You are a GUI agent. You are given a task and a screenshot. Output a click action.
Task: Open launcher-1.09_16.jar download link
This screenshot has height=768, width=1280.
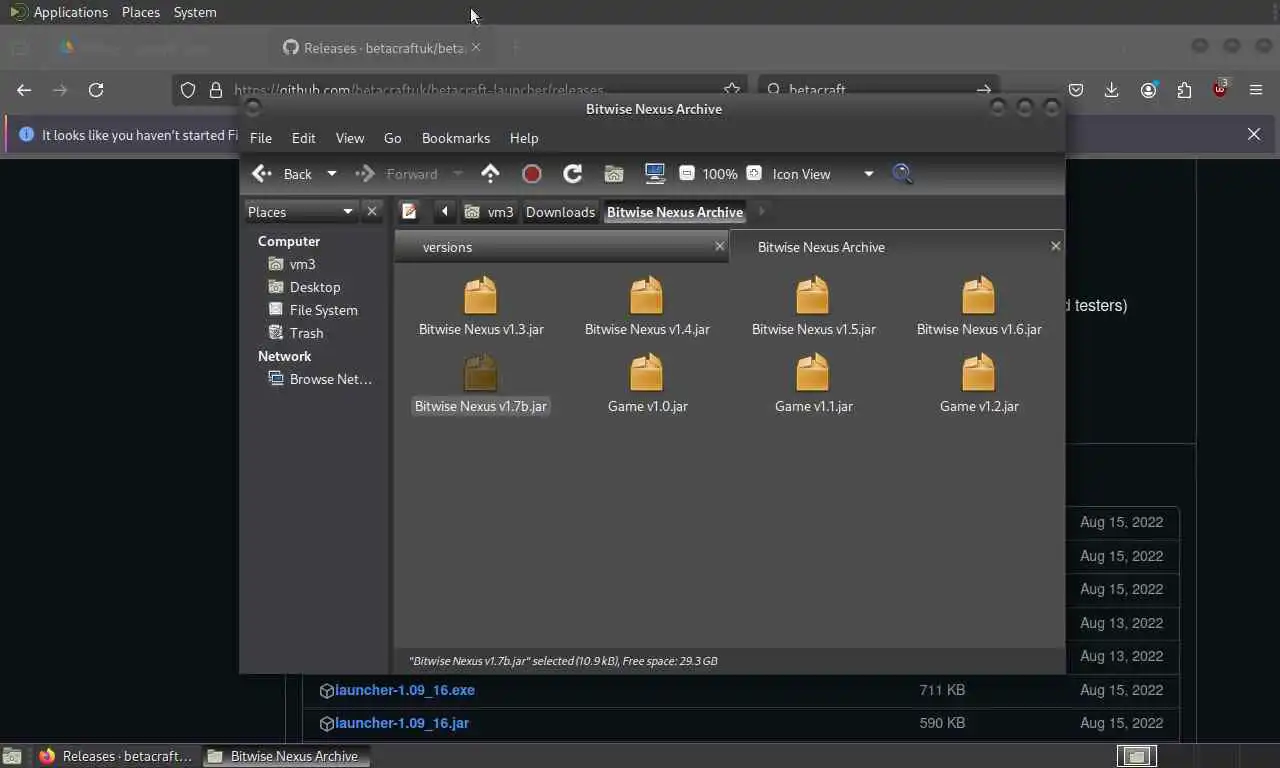click(x=402, y=723)
